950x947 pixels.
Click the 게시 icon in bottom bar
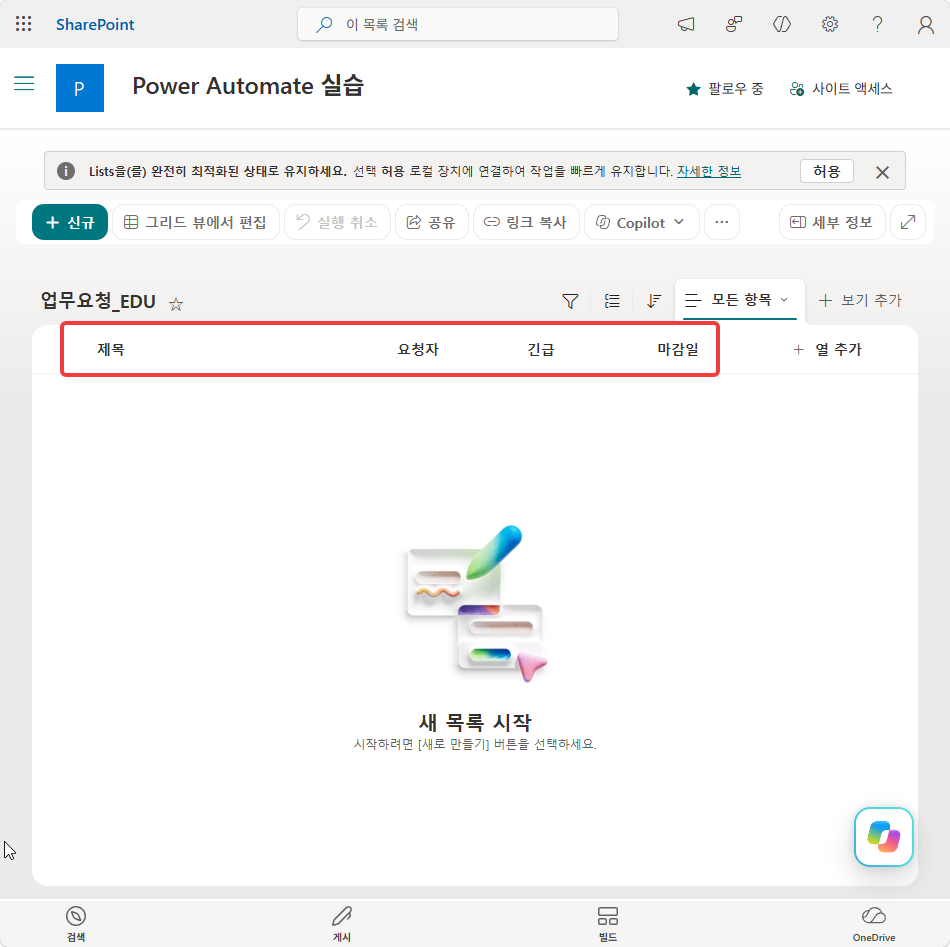coord(342,923)
